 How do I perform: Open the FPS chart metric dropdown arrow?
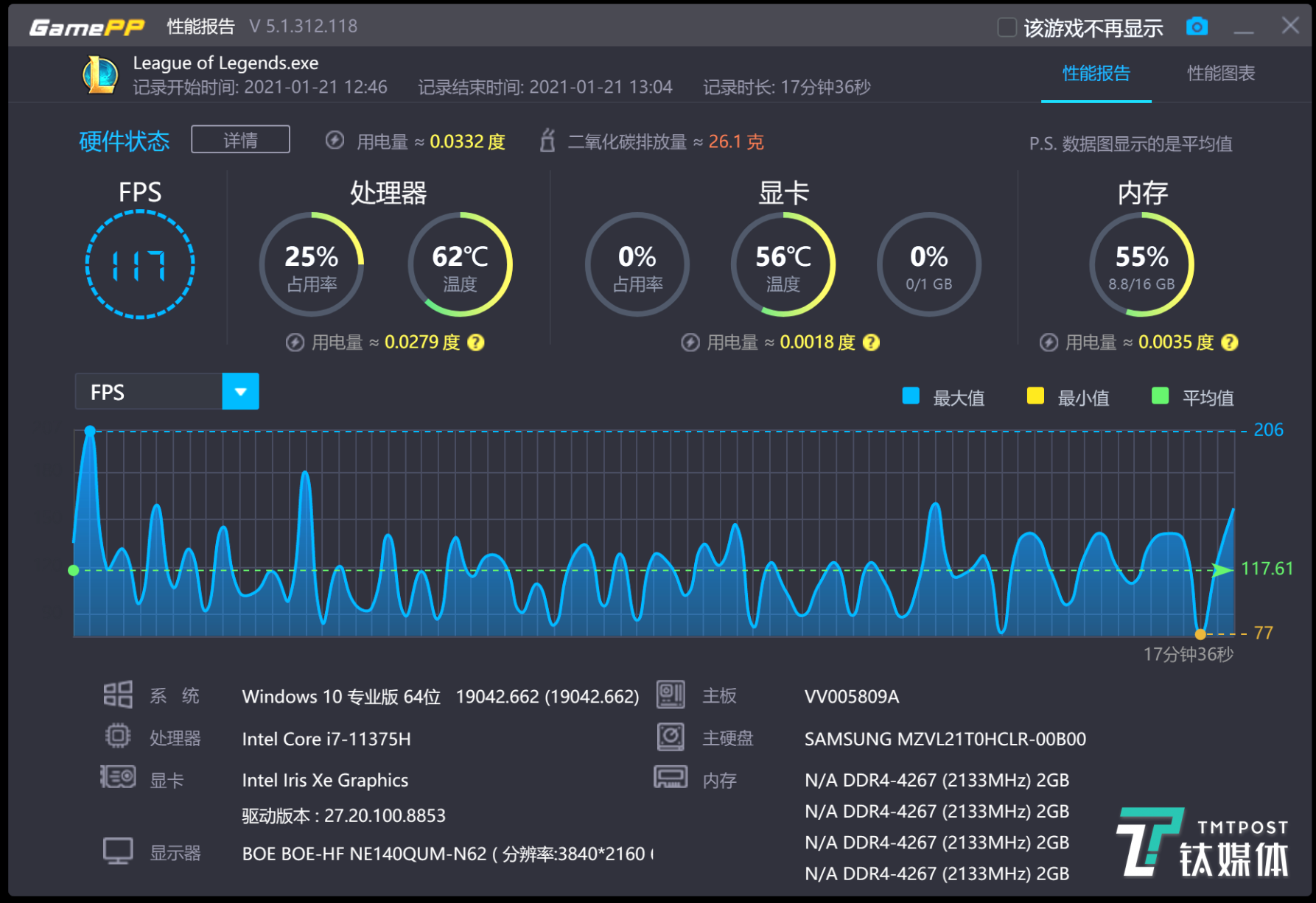pos(241,392)
